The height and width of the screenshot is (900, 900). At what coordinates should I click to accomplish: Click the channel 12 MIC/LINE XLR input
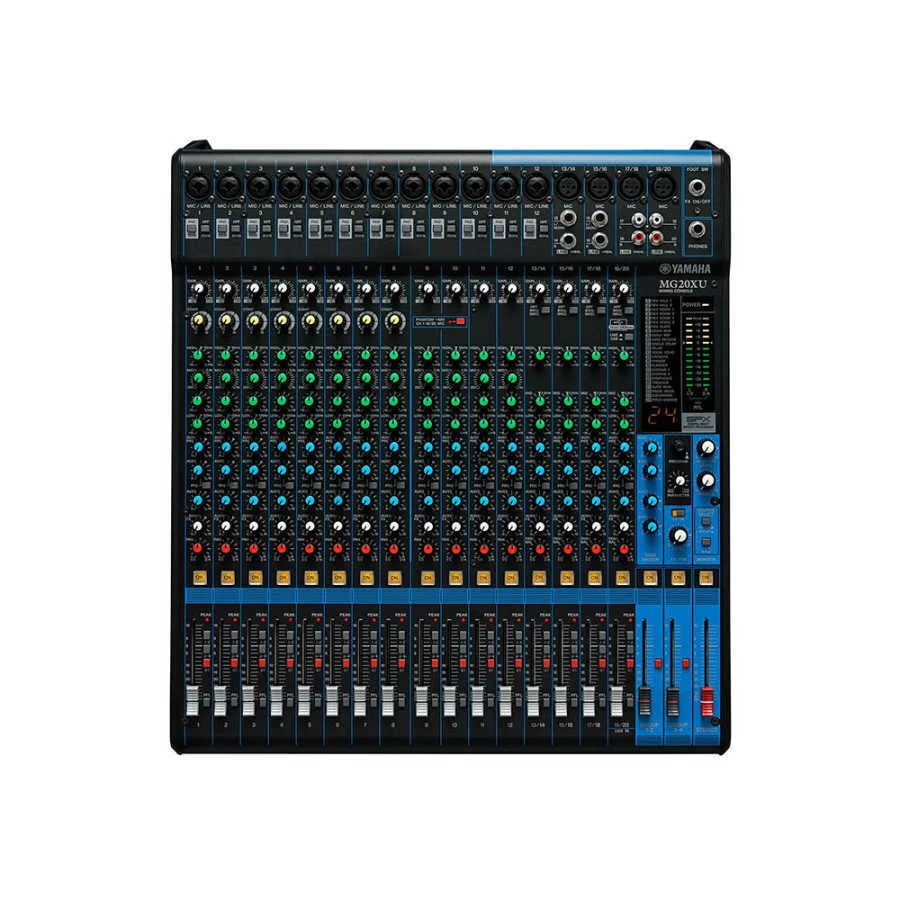coord(536,186)
